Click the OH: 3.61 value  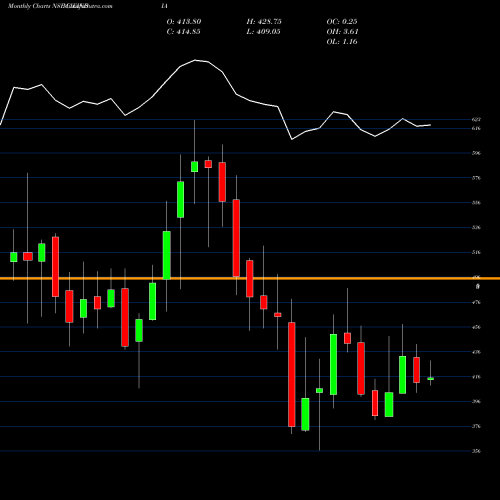click(x=342, y=32)
